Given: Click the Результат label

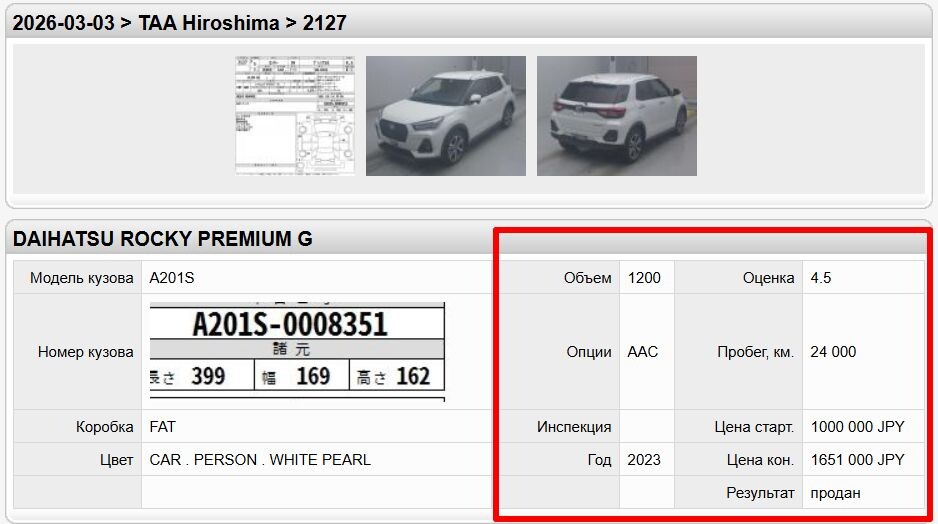Looking at the screenshot, I should (x=760, y=493).
